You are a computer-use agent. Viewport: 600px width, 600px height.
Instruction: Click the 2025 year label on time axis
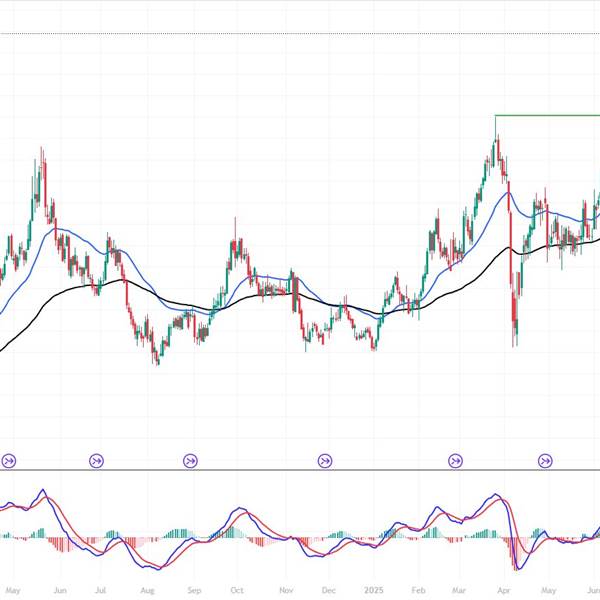point(373,590)
